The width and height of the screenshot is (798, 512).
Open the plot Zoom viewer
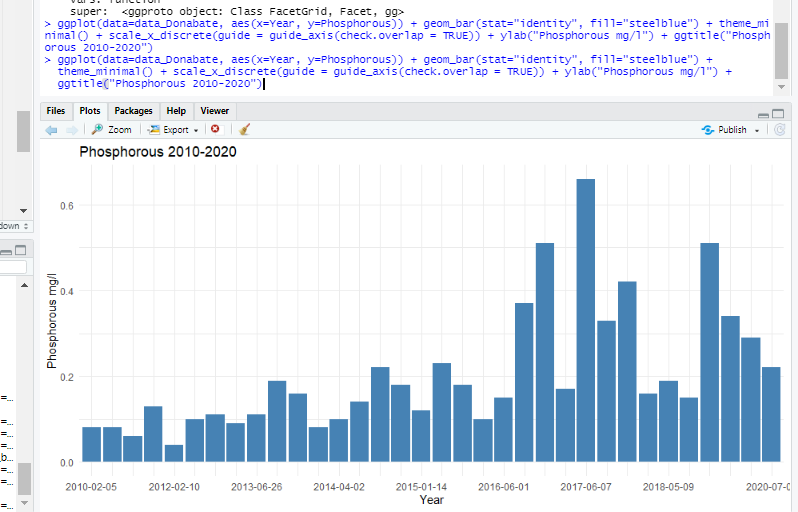[111, 130]
